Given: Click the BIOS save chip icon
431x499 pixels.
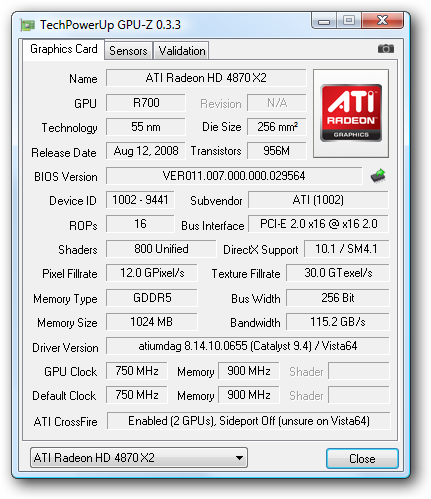Looking at the screenshot, I should [x=378, y=175].
